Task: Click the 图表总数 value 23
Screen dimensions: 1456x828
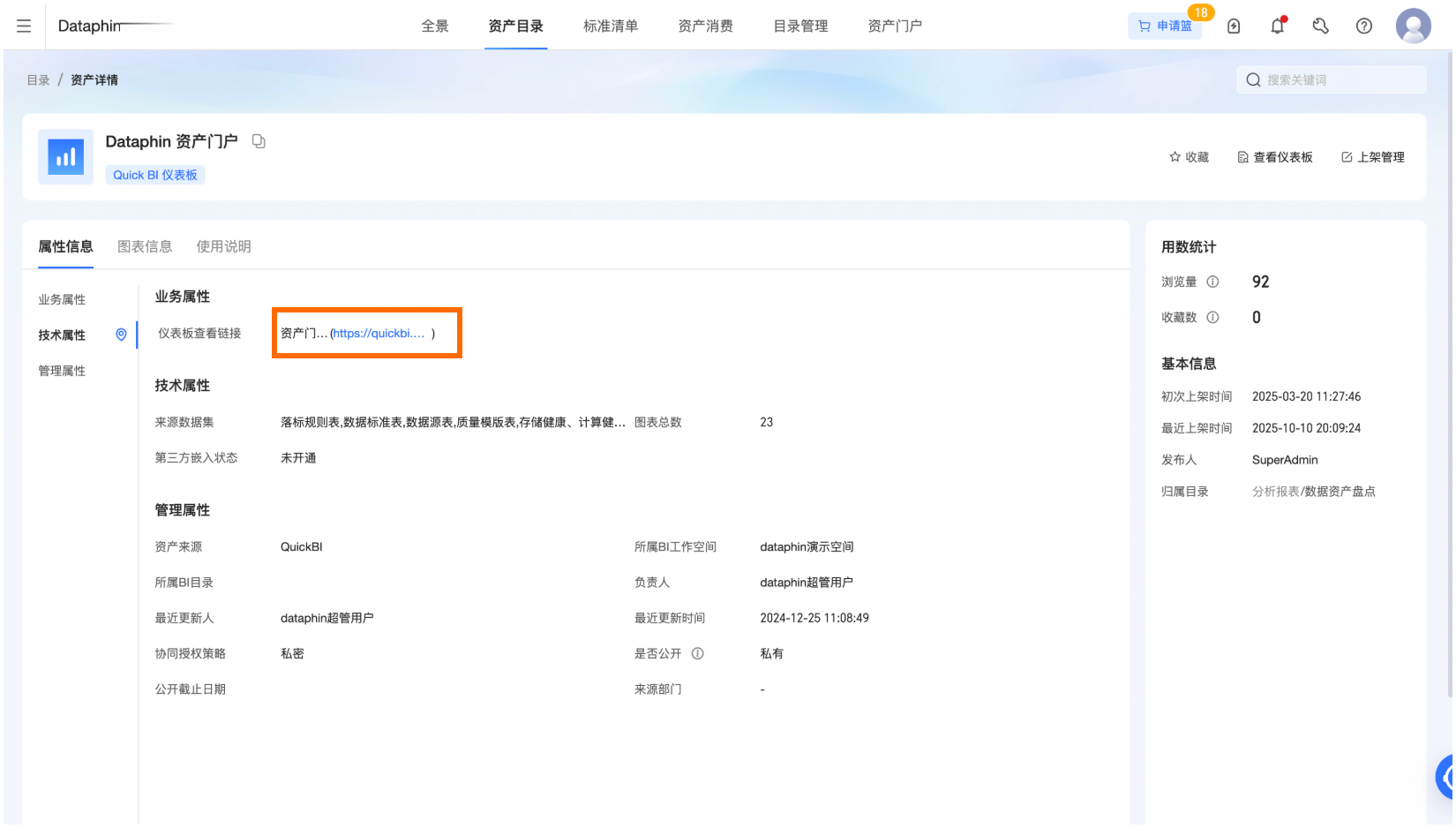Action: click(767, 422)
